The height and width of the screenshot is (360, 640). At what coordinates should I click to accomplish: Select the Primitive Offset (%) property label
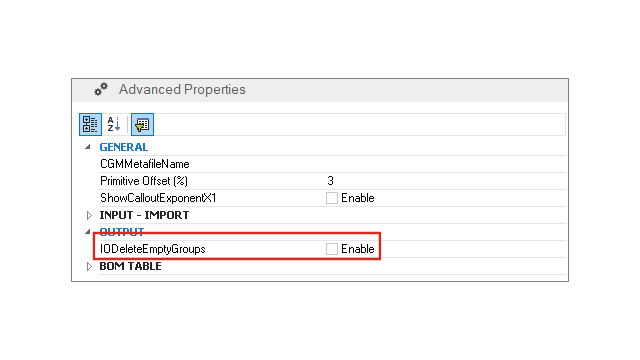coord(144,181)
